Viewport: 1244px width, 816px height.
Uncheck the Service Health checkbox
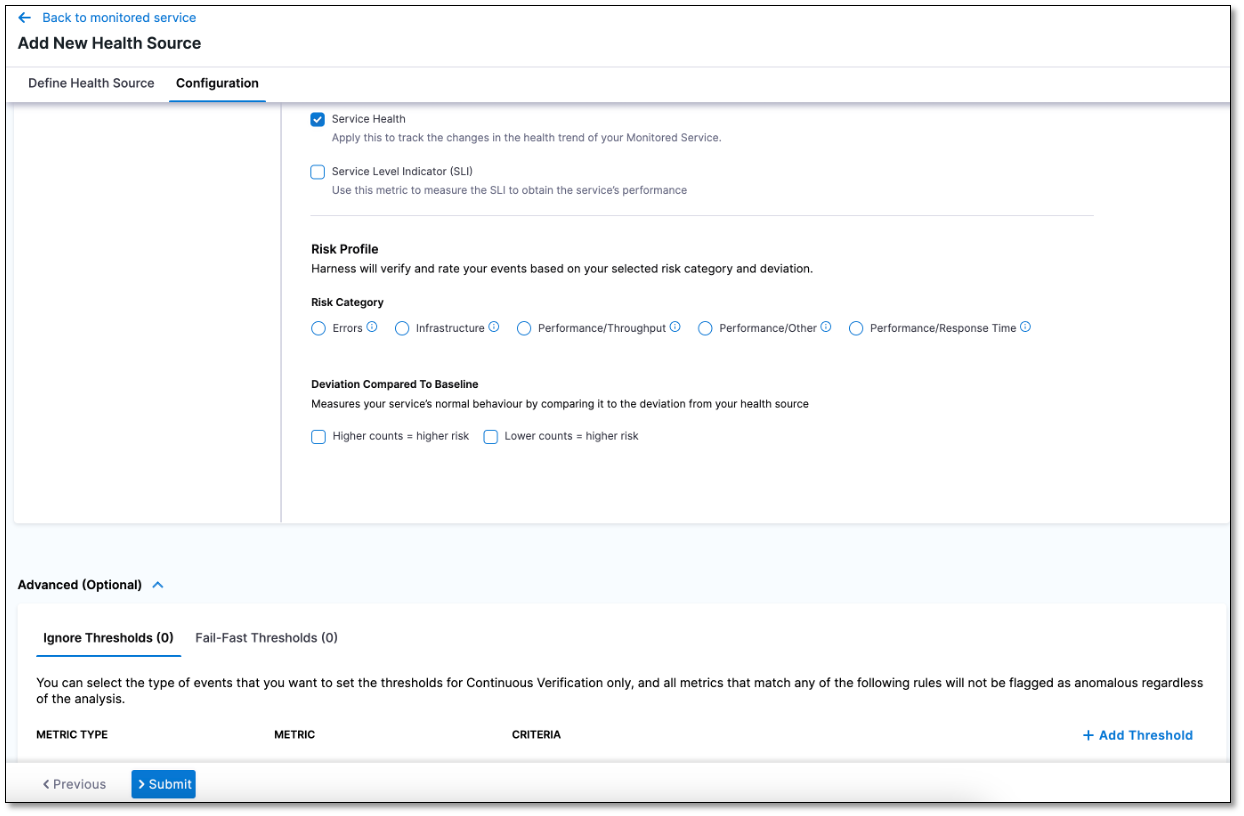[x=318, y=120]
